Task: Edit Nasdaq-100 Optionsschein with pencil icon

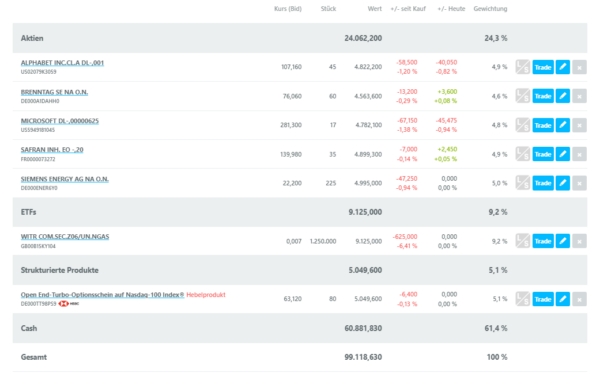Action: coord(562,299)
